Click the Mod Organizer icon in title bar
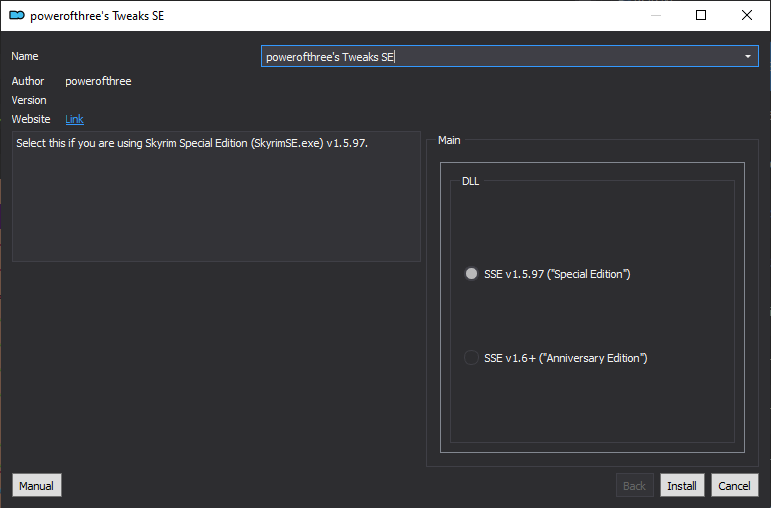 [x=16, y=15]
